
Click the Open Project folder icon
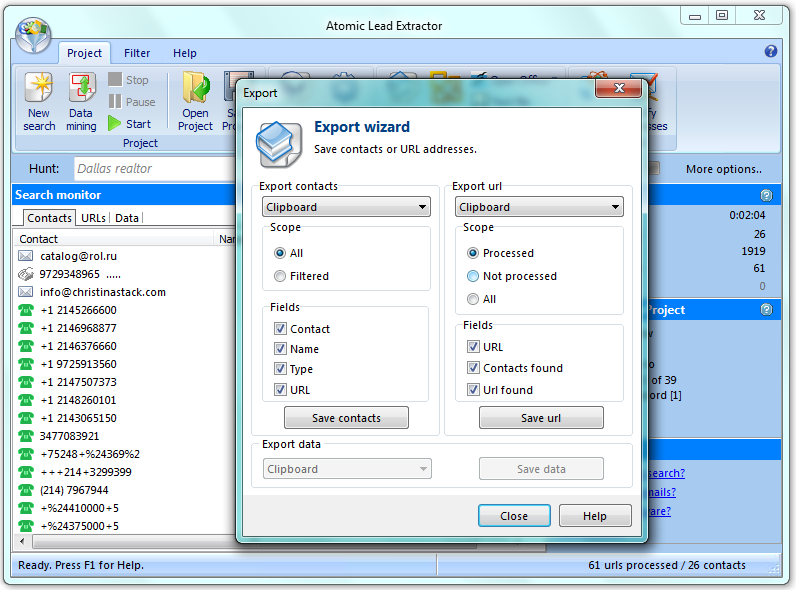[195, 90]
